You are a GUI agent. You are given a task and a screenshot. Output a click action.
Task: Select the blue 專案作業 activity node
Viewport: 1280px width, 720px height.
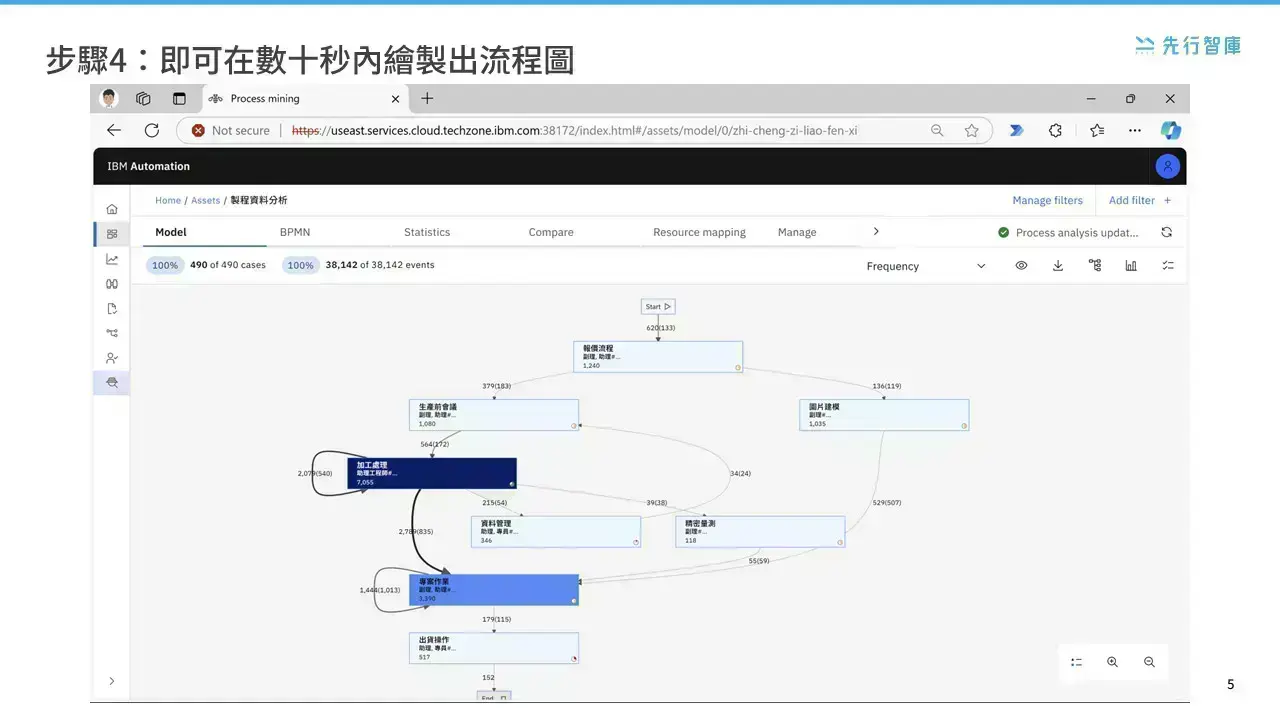click(494, 589)
